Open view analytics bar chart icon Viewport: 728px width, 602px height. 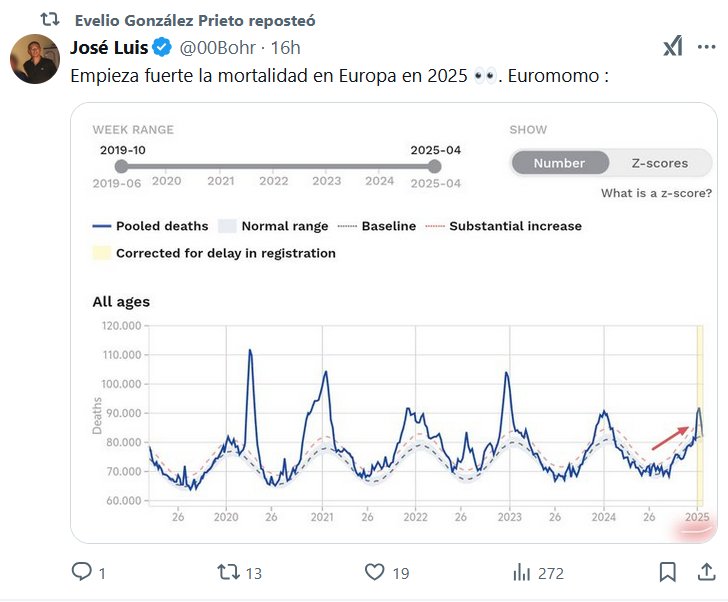[521, 573]
